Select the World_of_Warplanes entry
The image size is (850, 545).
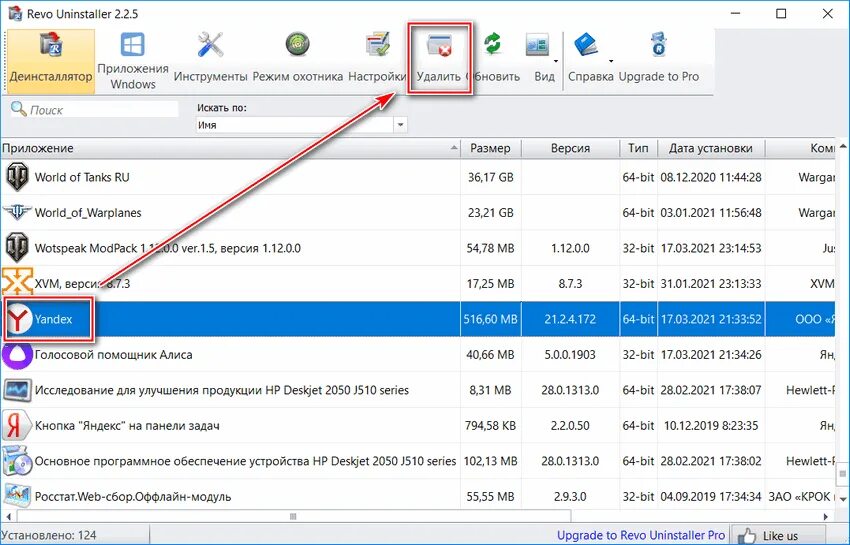tap(88, 213)
